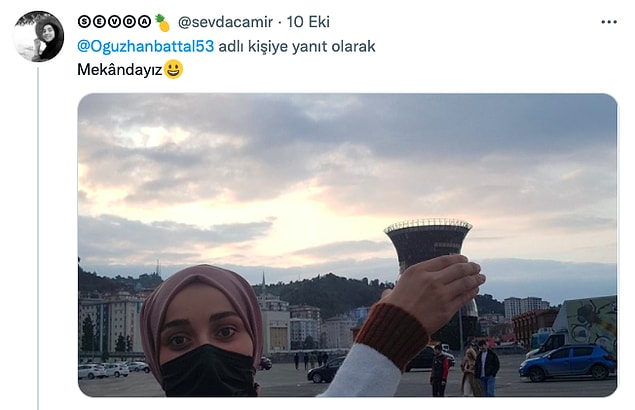635x410 pixels.
Task: Click the circled-letter SEVDA display name
Action: click(114, 21)
